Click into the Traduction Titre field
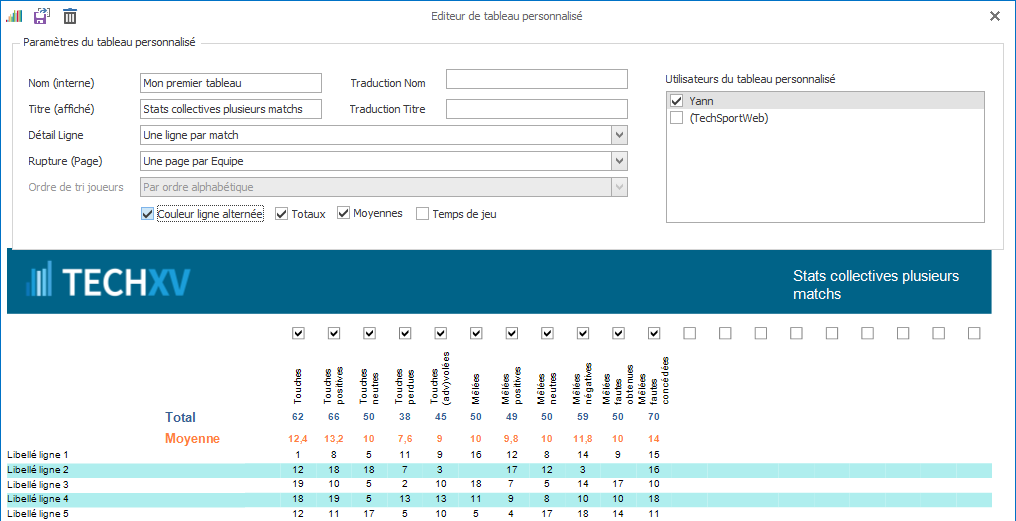Screen dimensions: 1016x521 [x=536, y=109]
